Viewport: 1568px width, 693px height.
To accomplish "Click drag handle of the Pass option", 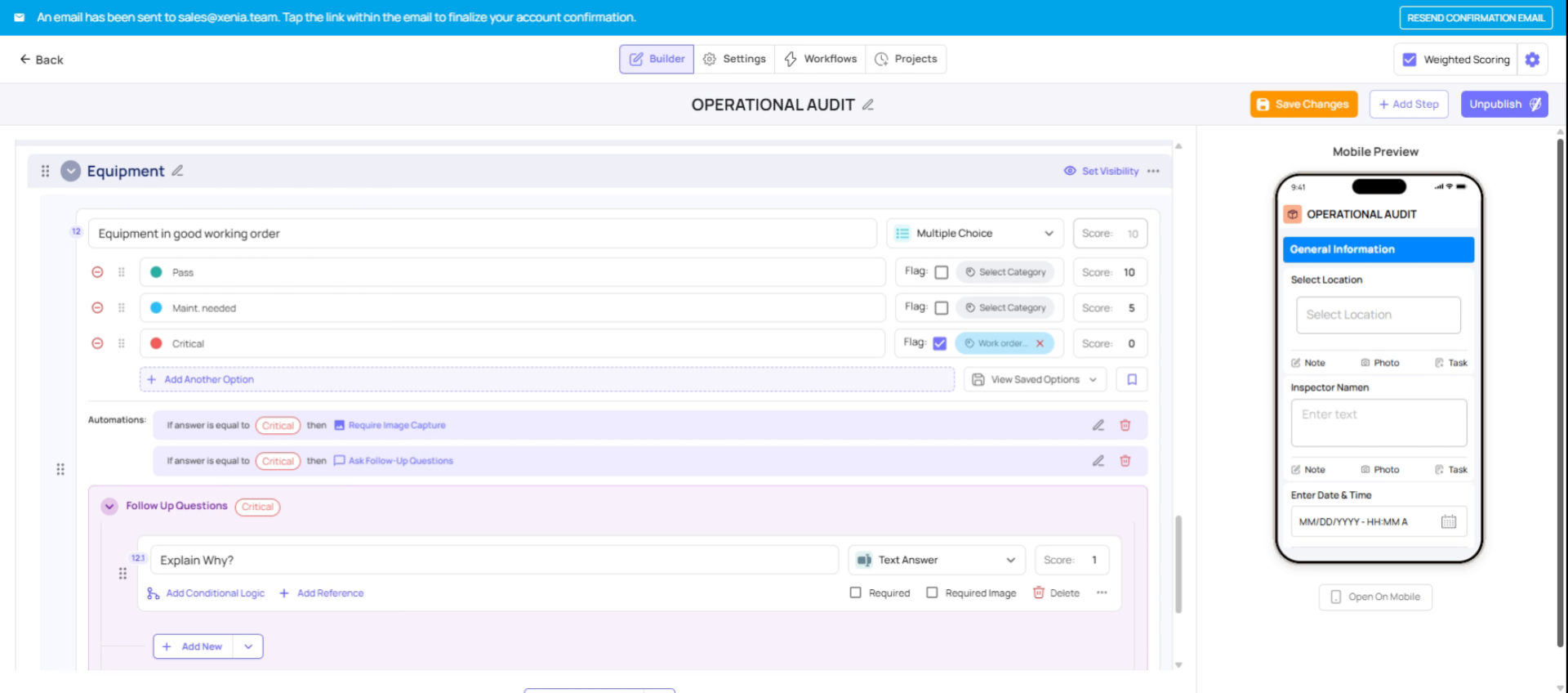I will click(122, 272).
